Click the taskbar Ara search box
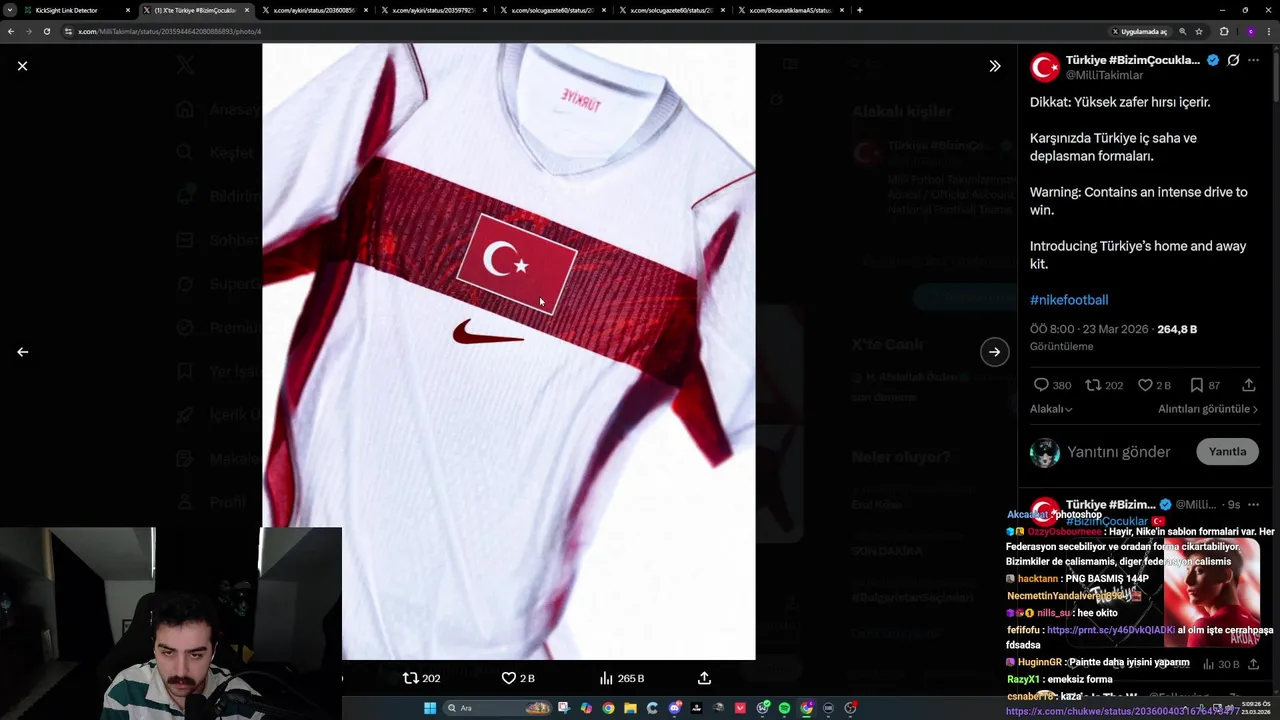Image resolution: width=1280 pixels, height=720 pixels. click(x=497, y=708)
